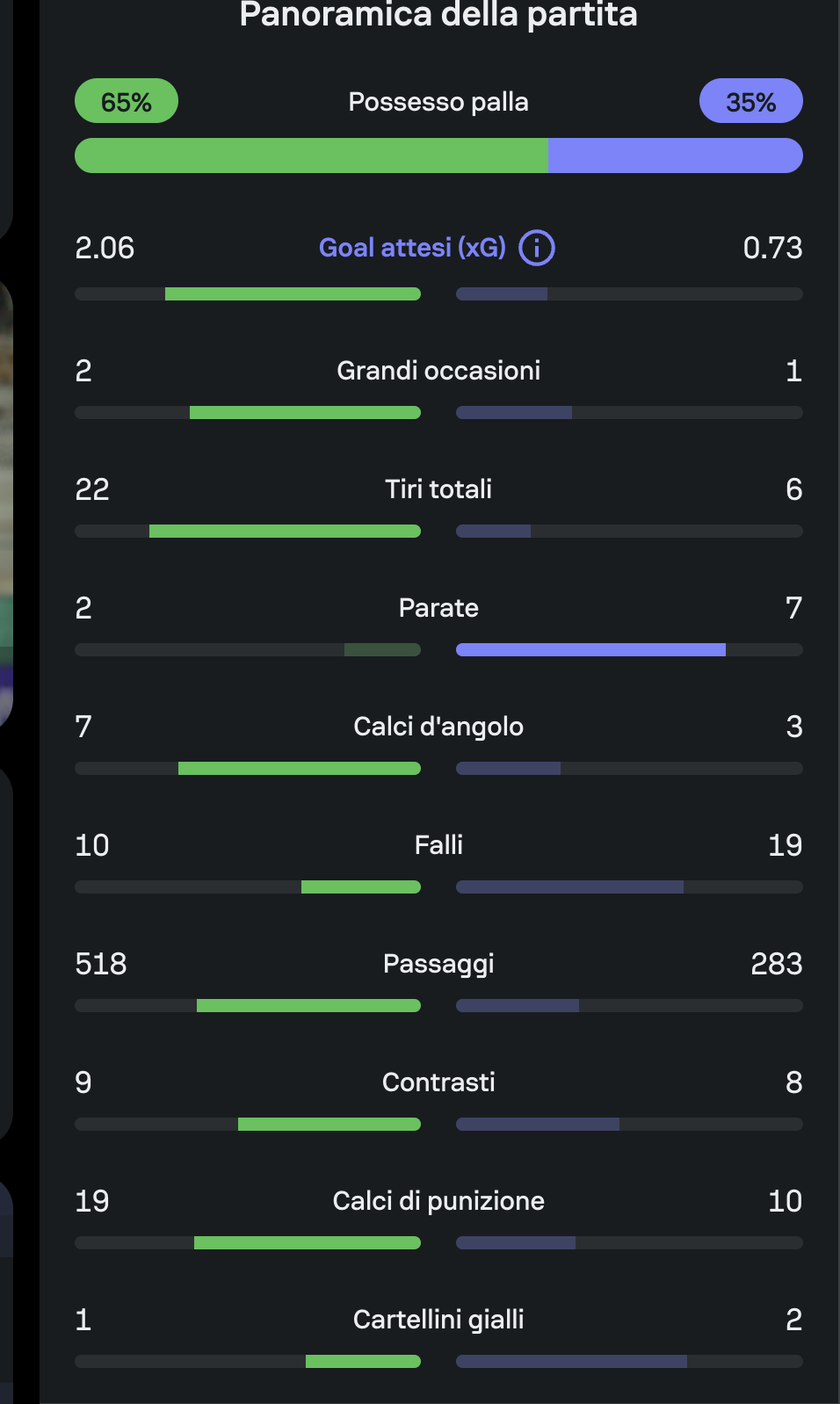Click the purple 35% possession badge
Image resolution: width=840 pixels, height=1404 pixels.
point(750,102)
